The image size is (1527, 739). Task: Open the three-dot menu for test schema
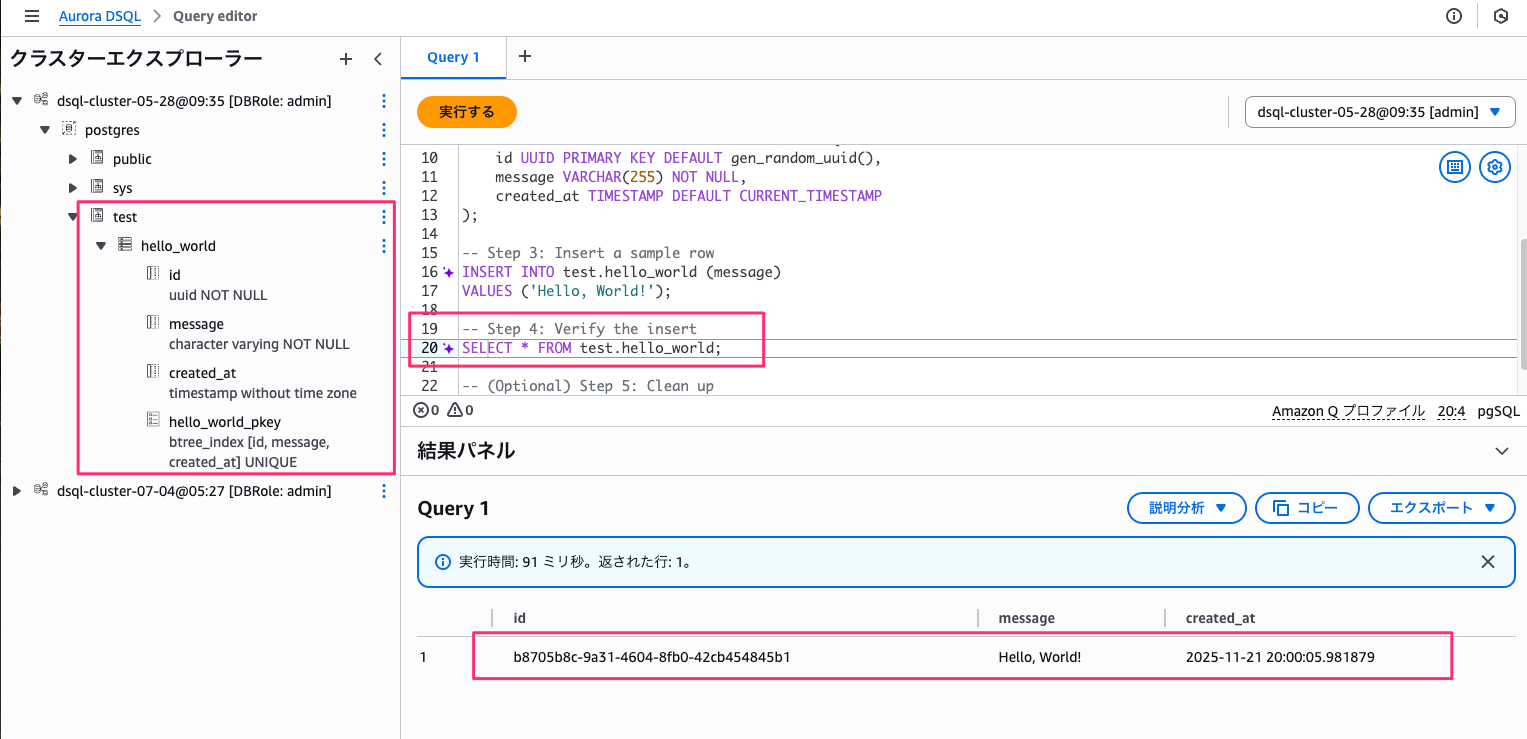[384, 217]
